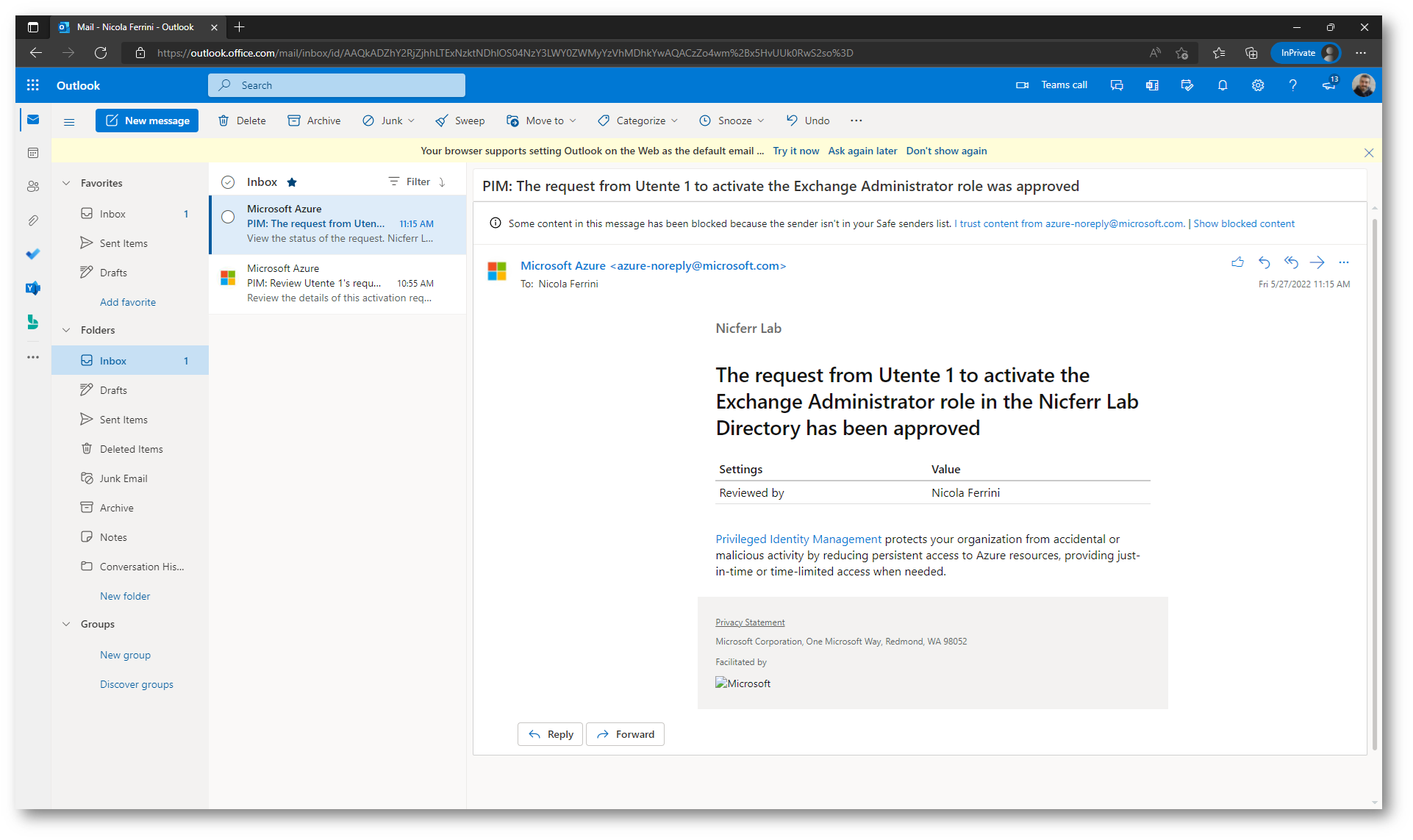The height and width of the screenshot is (840, 1413).
Task: Open account profile picture menu
Action: (x=1364, y=85)
